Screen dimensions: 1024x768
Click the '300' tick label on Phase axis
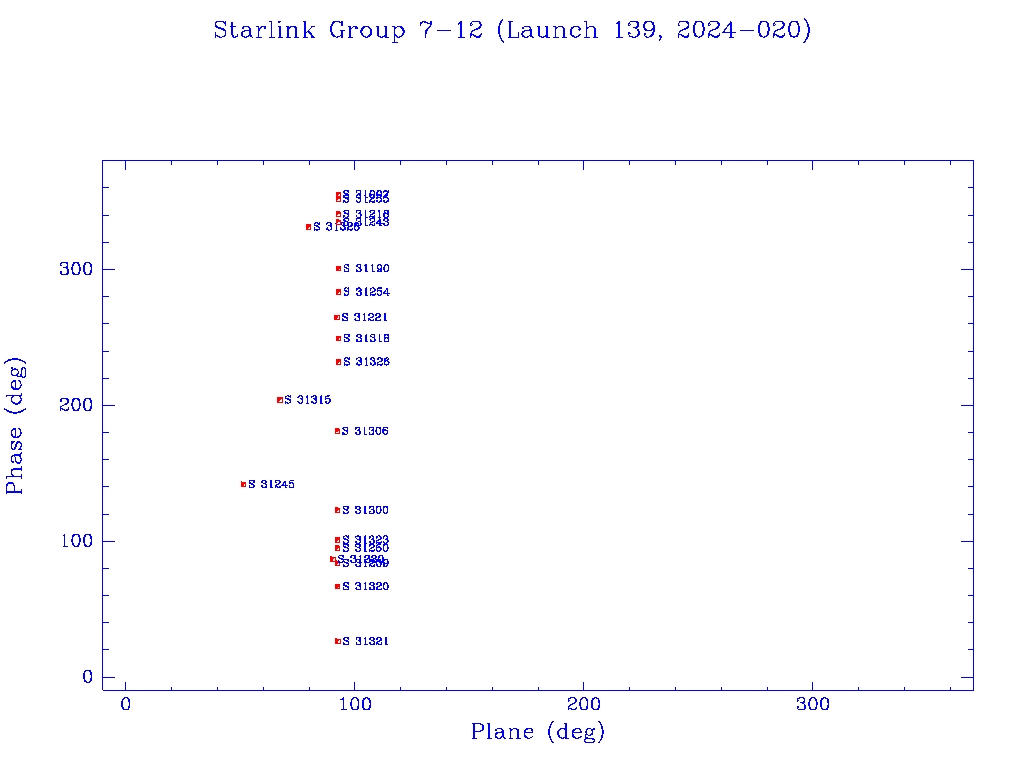(x=76, y=269)
